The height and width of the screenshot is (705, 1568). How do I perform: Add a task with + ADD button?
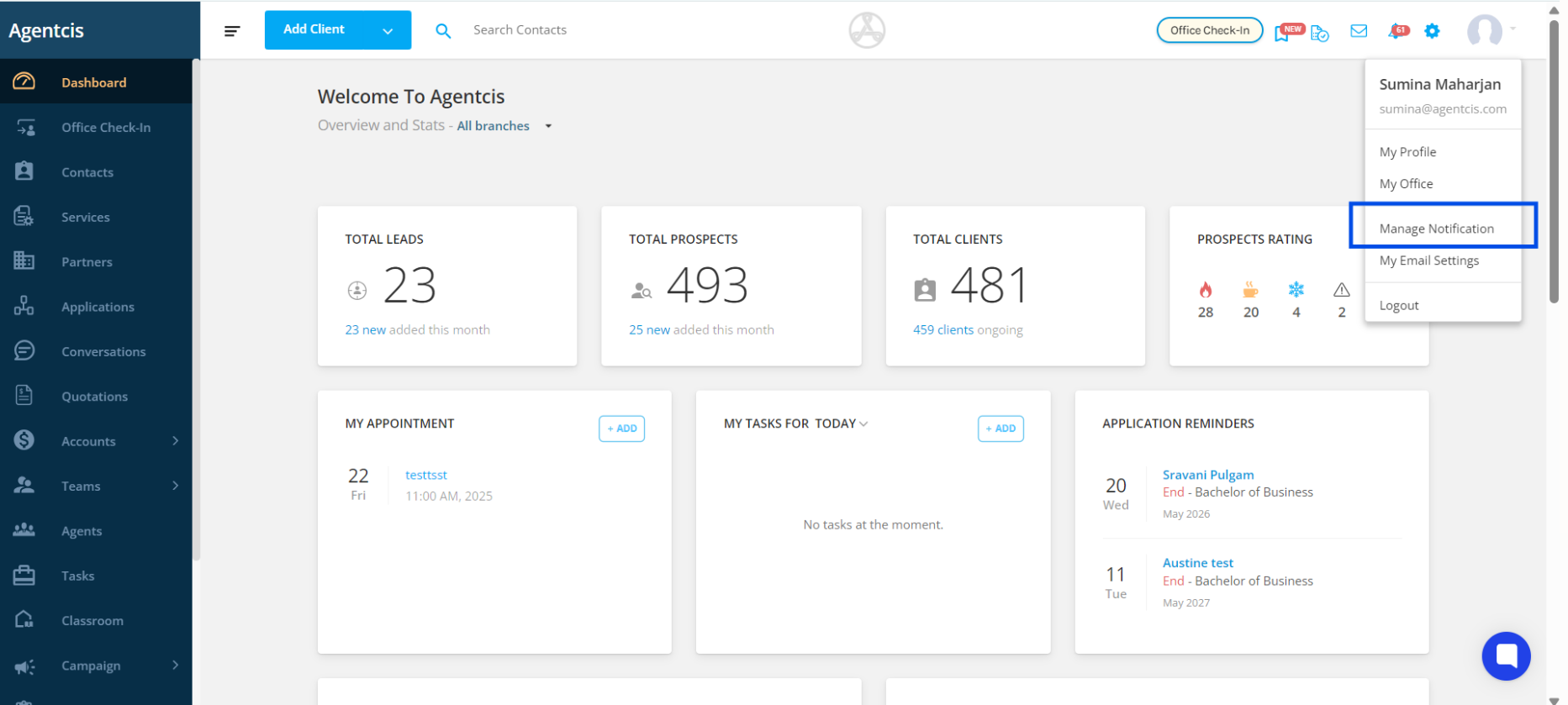click(1000, 429)
